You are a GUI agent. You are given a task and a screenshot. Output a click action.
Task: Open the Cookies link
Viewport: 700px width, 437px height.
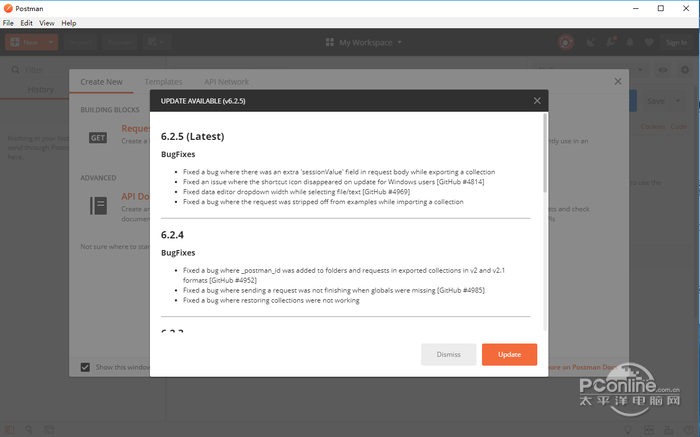click(x=653, y=127)
